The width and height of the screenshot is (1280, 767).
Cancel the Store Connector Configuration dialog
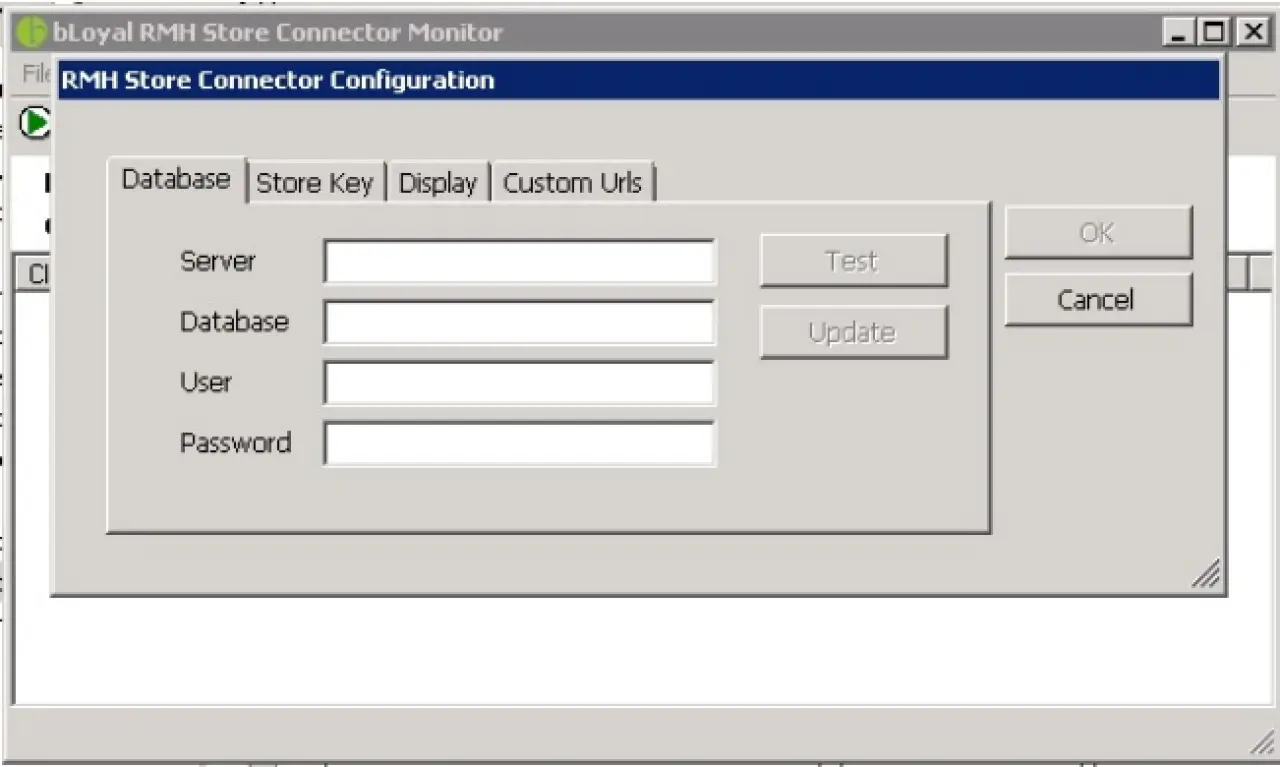1098,300
